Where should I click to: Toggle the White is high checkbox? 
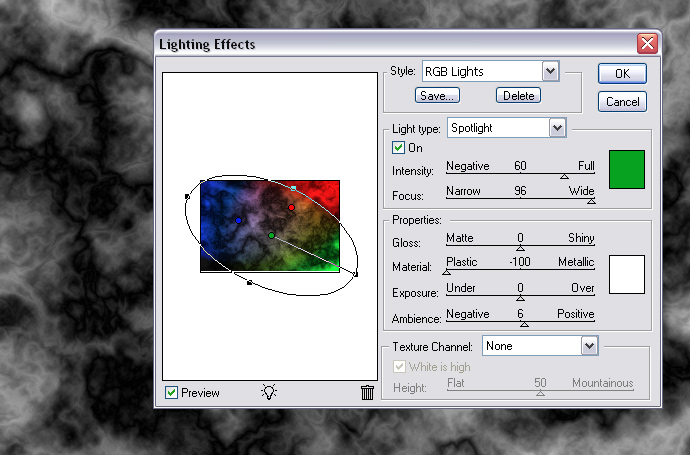point(399,367)
